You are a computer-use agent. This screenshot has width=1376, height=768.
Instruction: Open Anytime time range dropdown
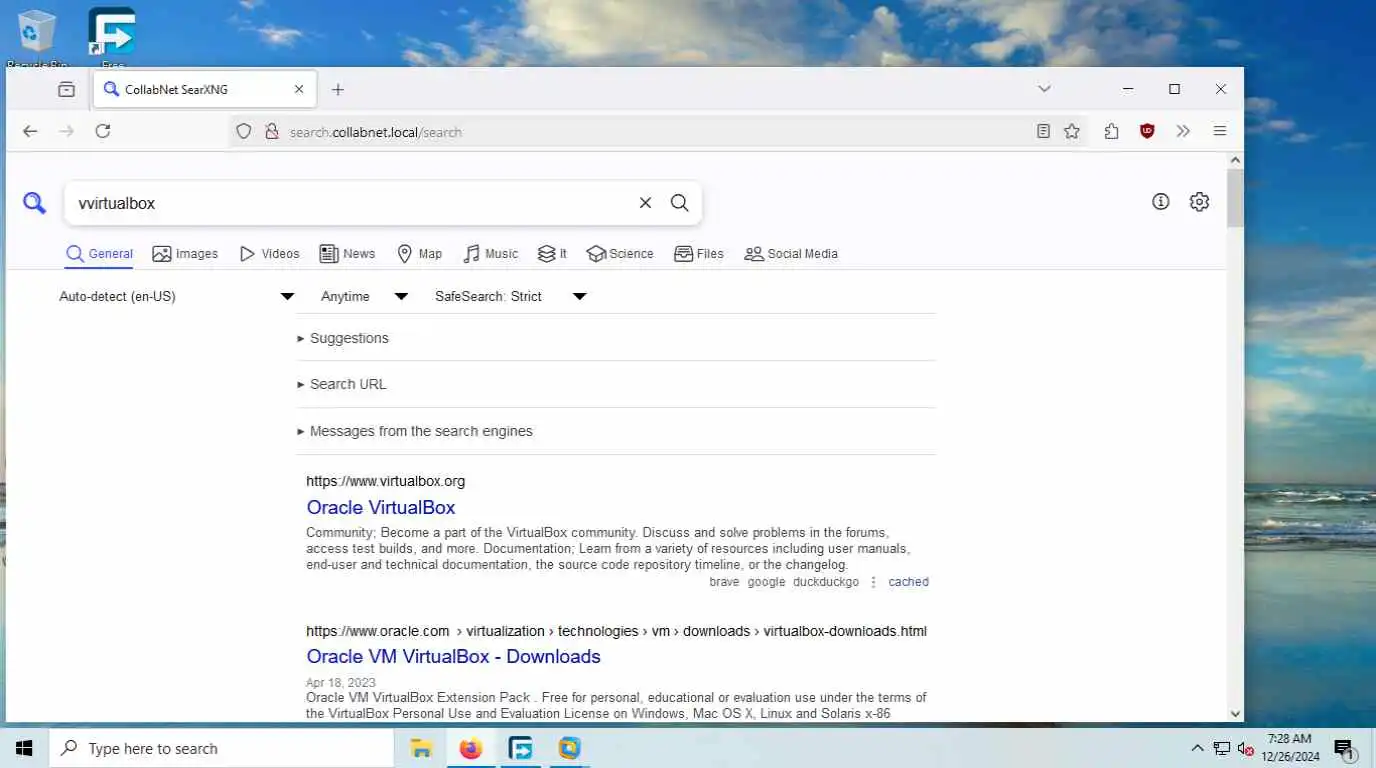pyautogui.click(x=364, y=297)
